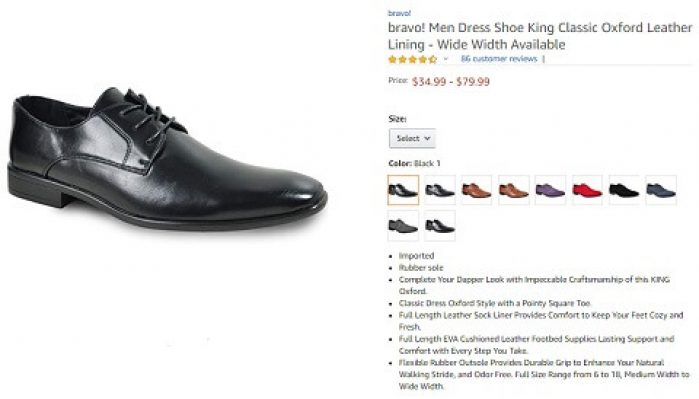Image resolution: width=699 pixels, height=399 pixels.
Task: Pick the tan swatch beside the unselected black swatch
Action: (x=477, y=190)
